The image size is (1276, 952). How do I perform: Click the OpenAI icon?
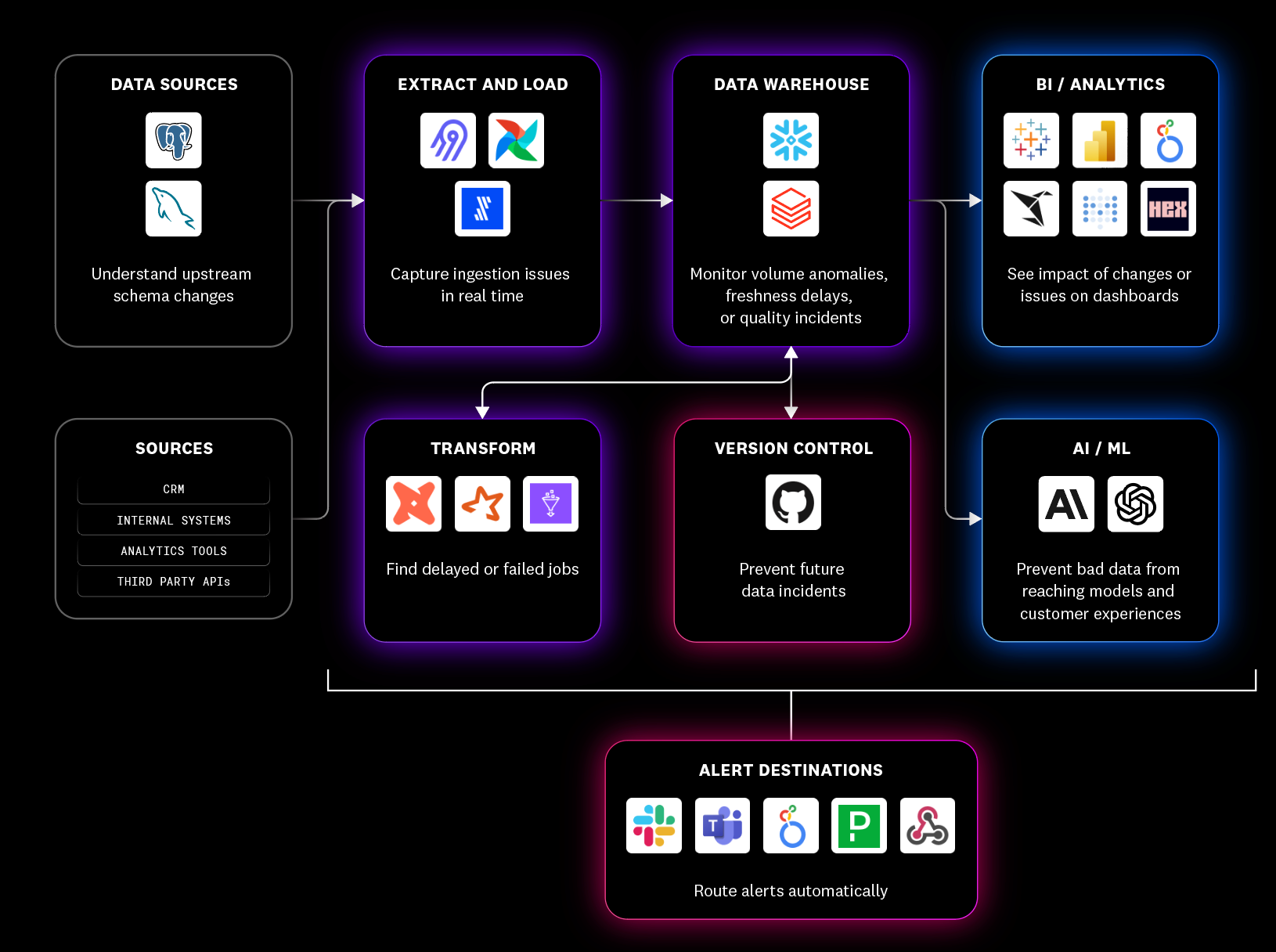click(1135, 503)
